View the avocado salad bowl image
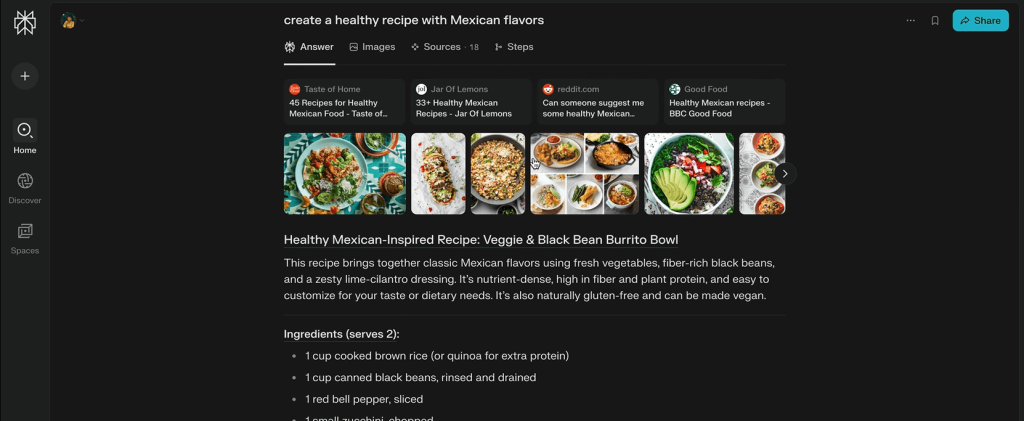The image size is (1024, 421). [x=689, y=174]
